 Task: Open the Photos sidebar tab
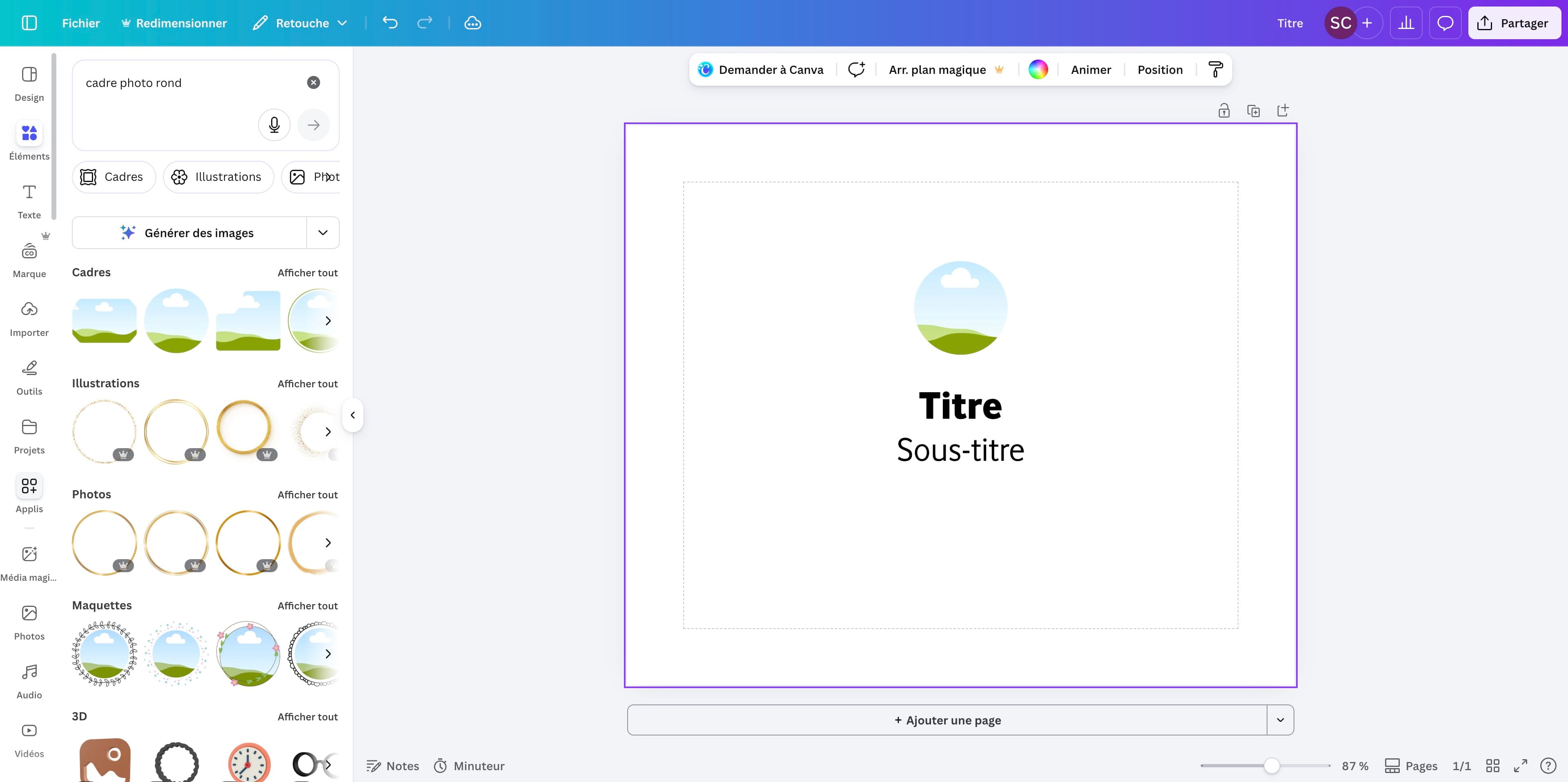(x=29, y=622)
